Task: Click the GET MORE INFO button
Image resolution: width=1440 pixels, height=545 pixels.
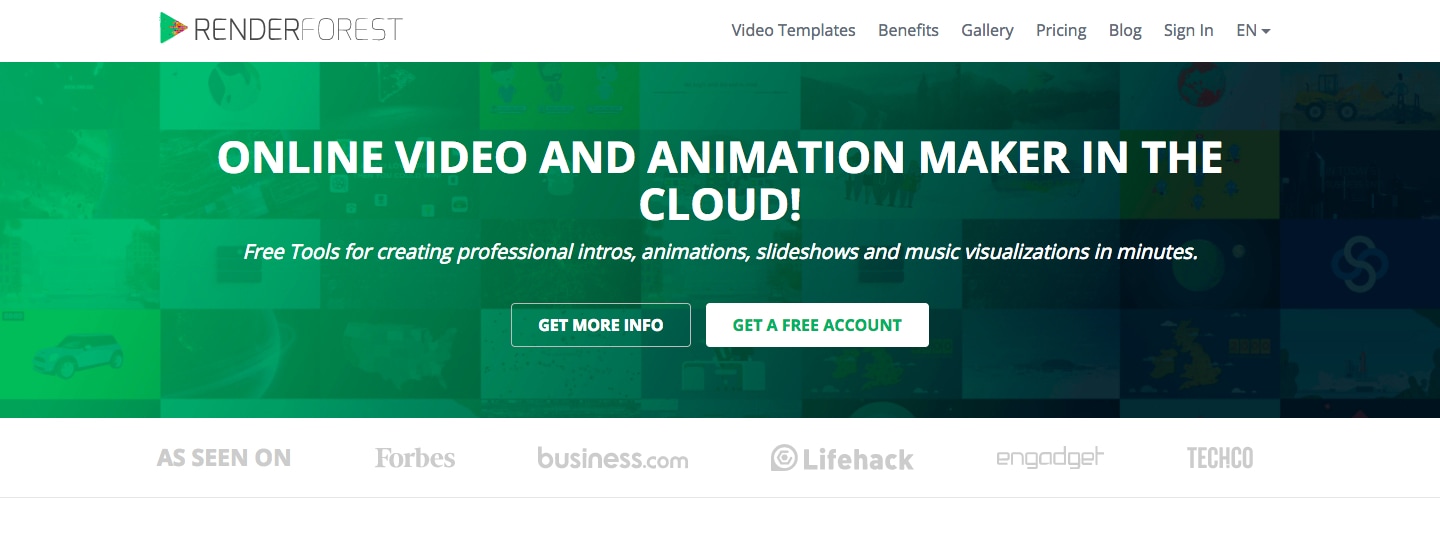Action: point(601,325)
